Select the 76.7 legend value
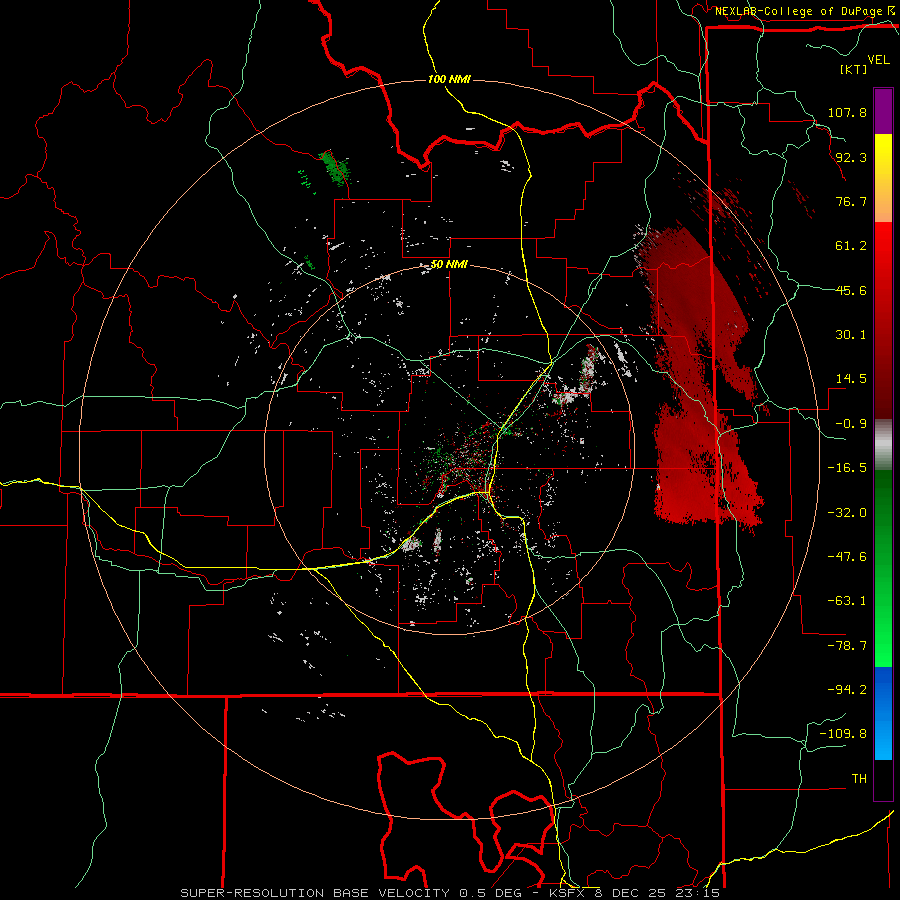Screen dimensions: 900x900 pyautogui.click(x=851, y=201)
